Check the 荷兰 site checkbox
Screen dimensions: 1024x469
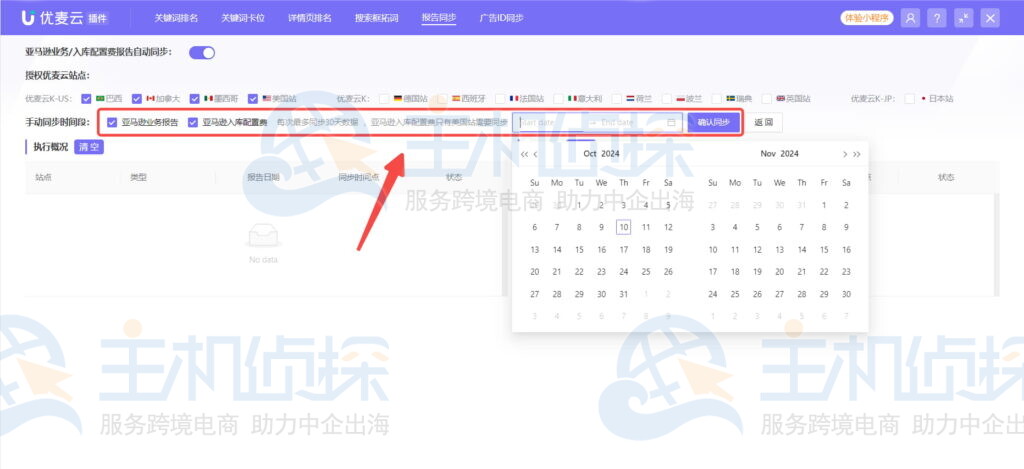(616, 99)
